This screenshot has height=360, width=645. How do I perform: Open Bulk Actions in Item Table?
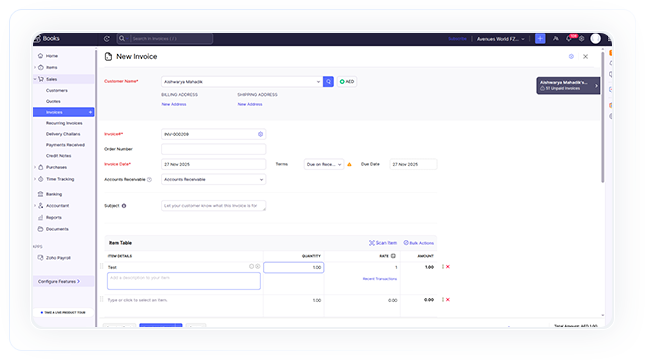point(419,243)
